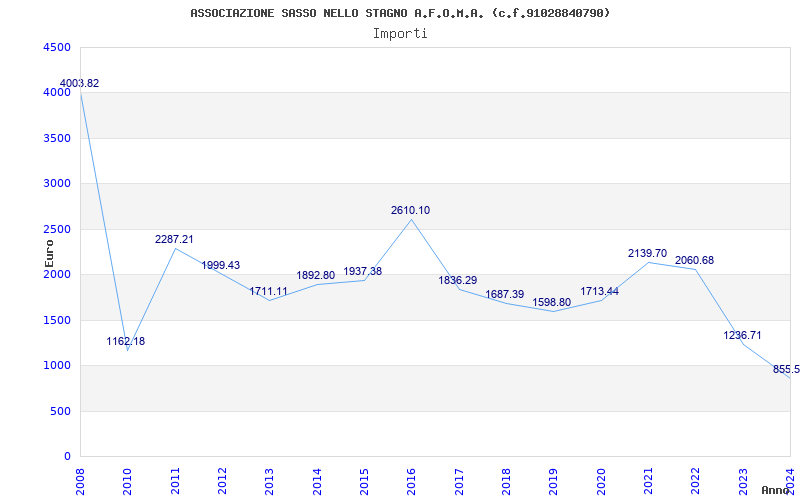This screenshot has height=500, width=800.
Task: Click x-axis year 2021
Action: click(648, 481)
